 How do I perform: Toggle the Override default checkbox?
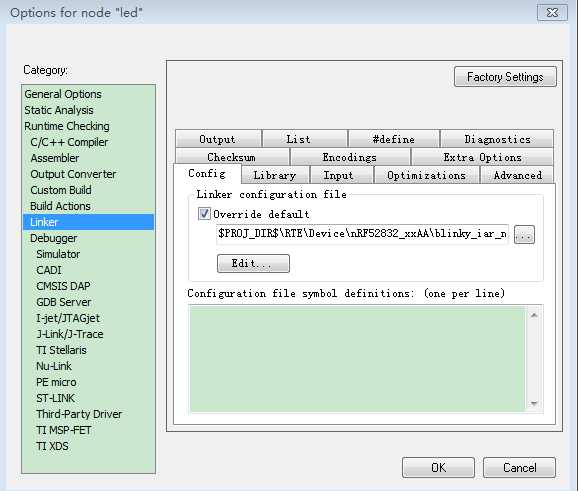click(204, 214)
